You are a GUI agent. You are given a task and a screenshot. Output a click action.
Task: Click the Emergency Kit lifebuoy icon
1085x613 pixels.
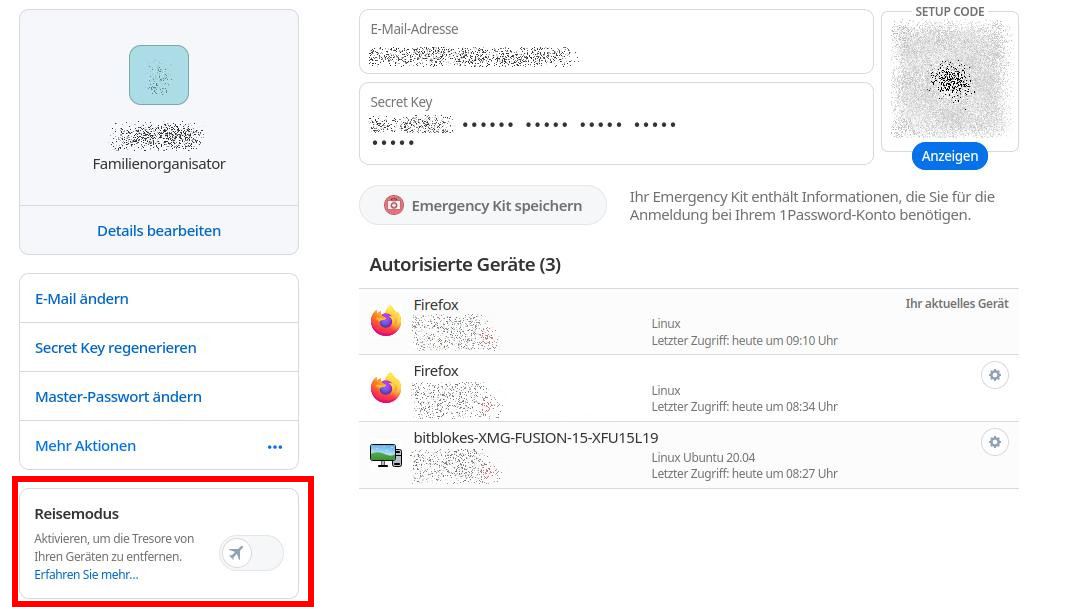pos(394,205)
